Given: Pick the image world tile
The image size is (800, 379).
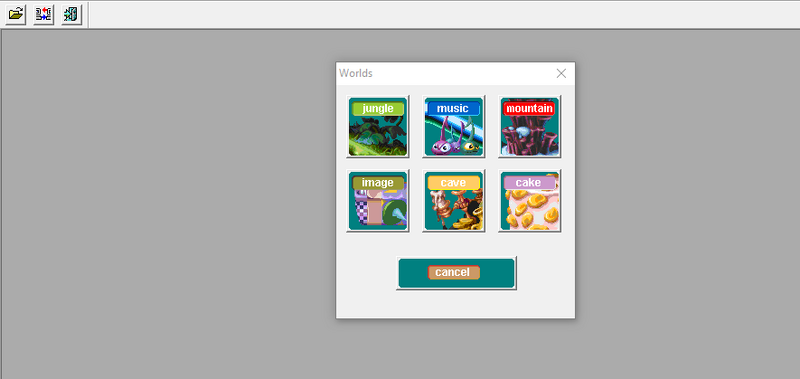Looking at the screenshot, I should pos(378,201).
